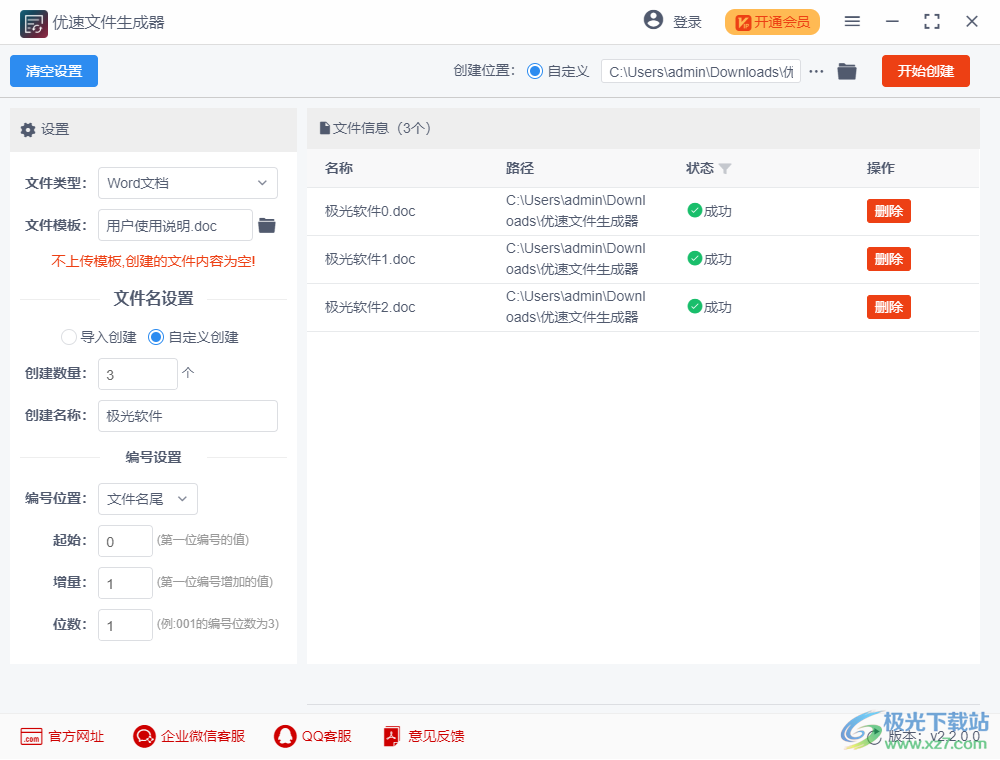Open the hamburger menu at top right
The image size is (1000, 760).
[x=852, y=20]
